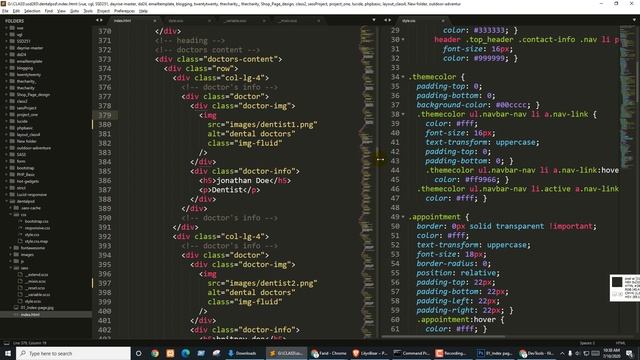
Task: Click line number 379 in gutter
Action: click(x=104, y=115)
